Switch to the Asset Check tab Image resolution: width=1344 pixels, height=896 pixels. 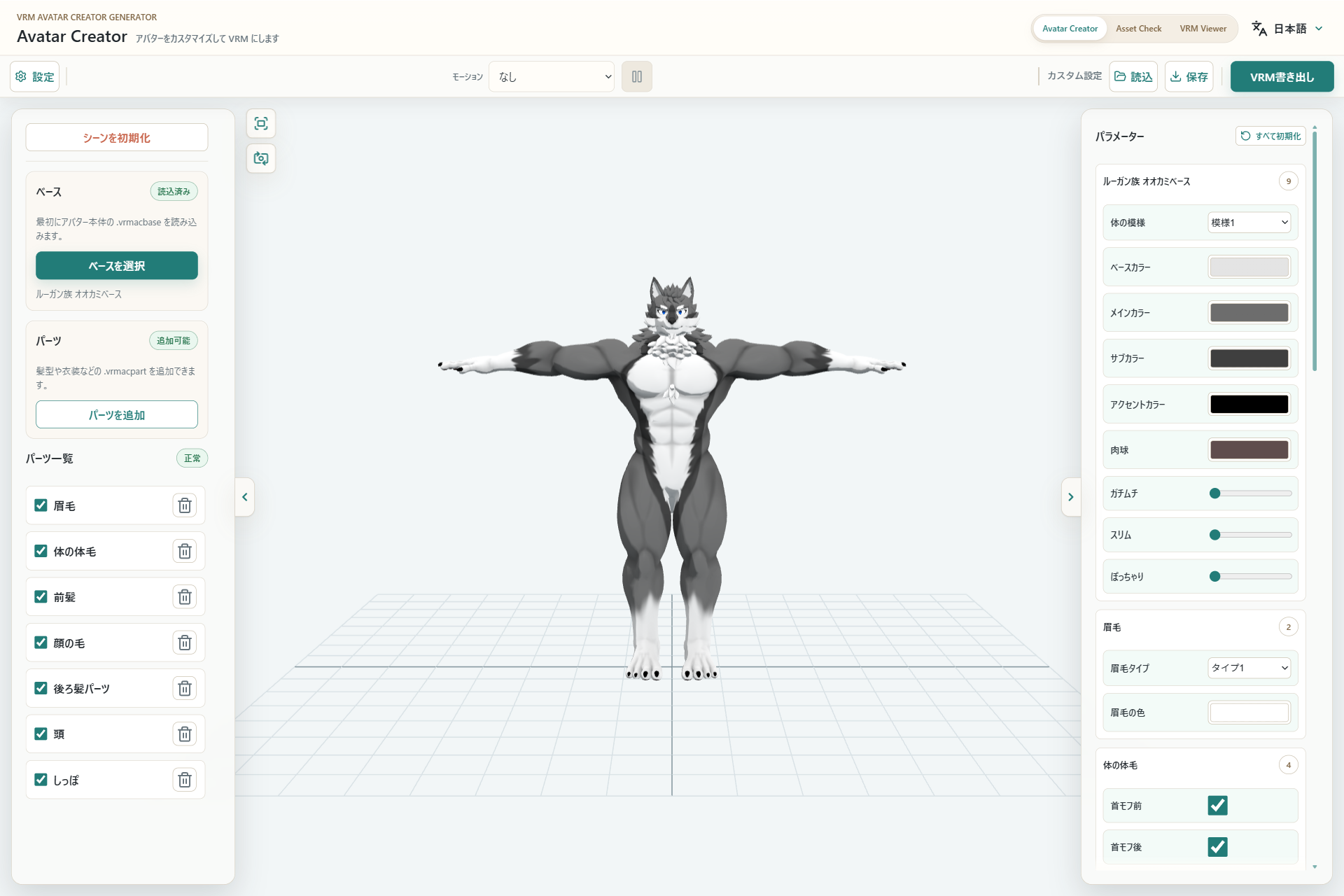pyautogui.click(x=1138, y=29)
